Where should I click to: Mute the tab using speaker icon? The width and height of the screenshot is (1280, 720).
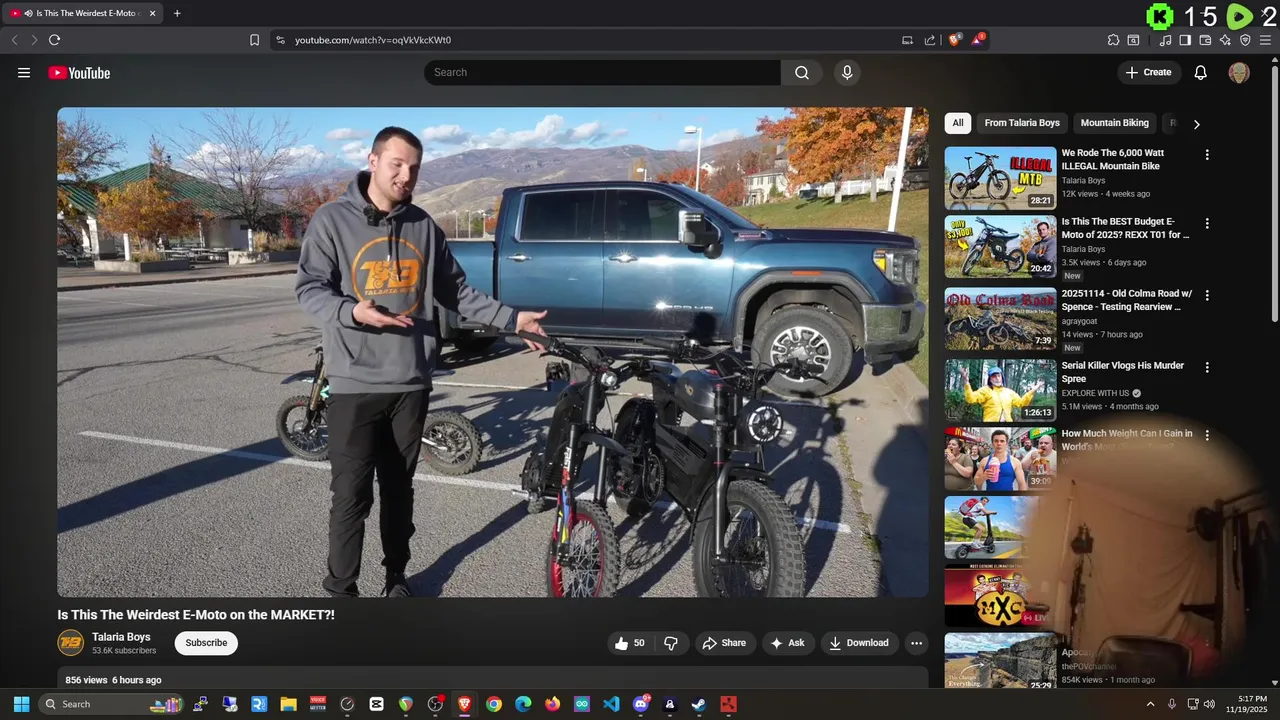tap(27, 13)
